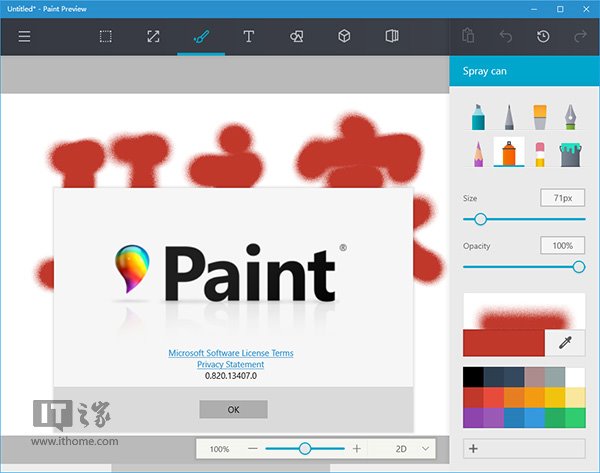This screenshot has width=600, height=473.
Task: Choose the rectangular Select tool
Action: (106, 37)
